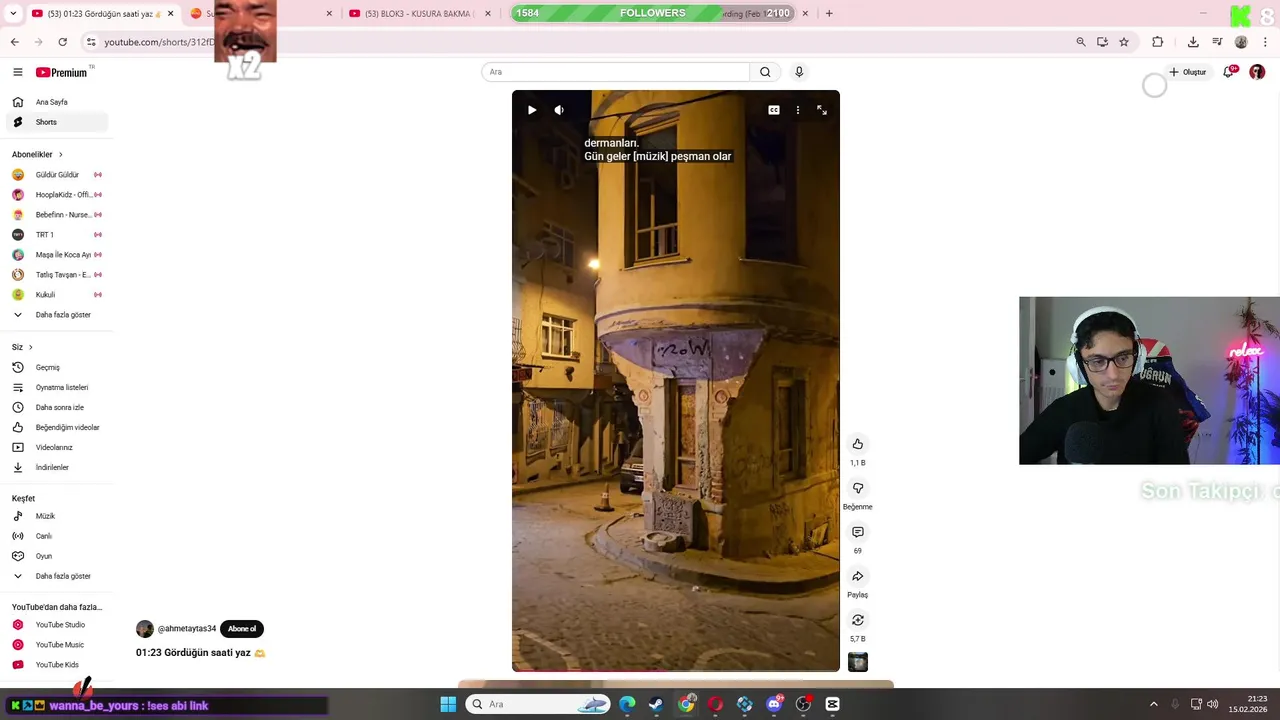Screen dimensions: 1280x720
Task: Expand the Abonelikler section chevron
Action: pyautogui.click(x=60, y=155)
